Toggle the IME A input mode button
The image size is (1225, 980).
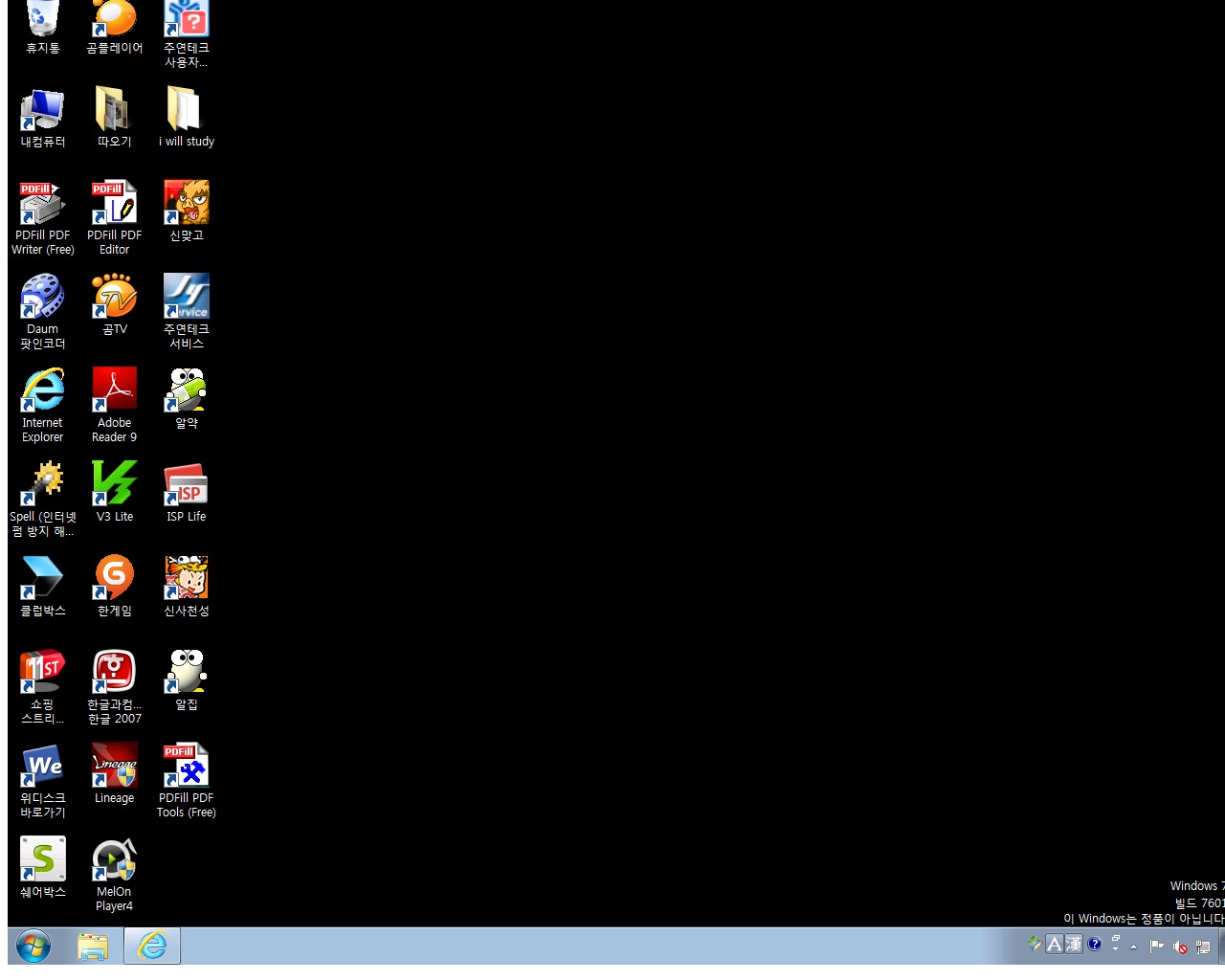point(1055,945)
